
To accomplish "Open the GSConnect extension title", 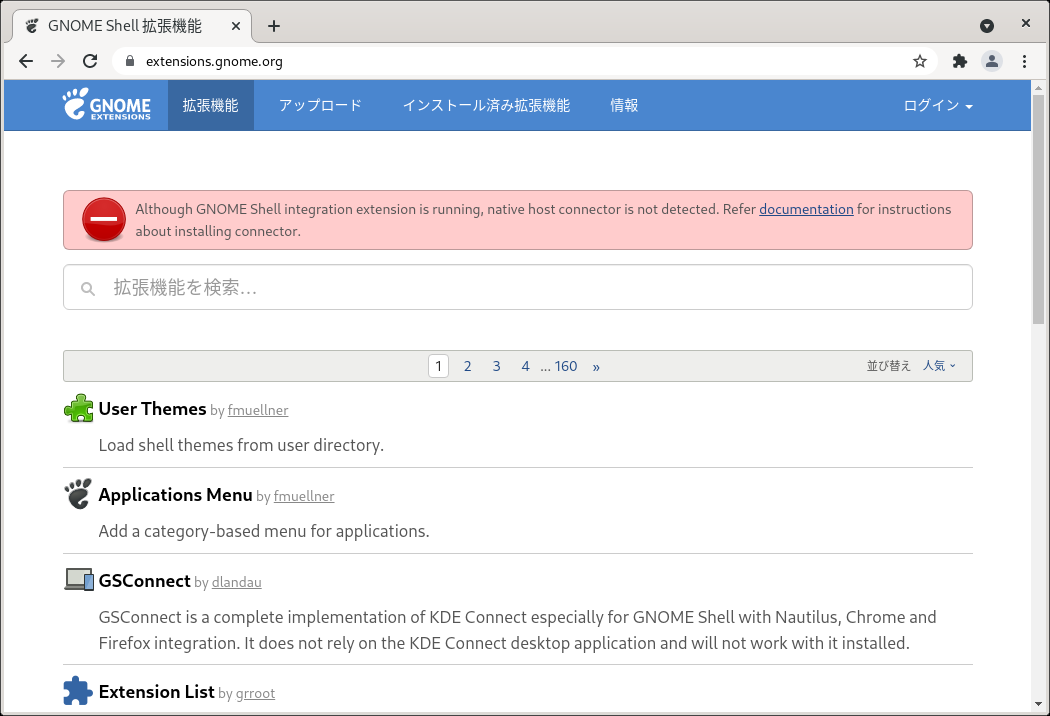I will pyautogui.click(x=145, y=580).
